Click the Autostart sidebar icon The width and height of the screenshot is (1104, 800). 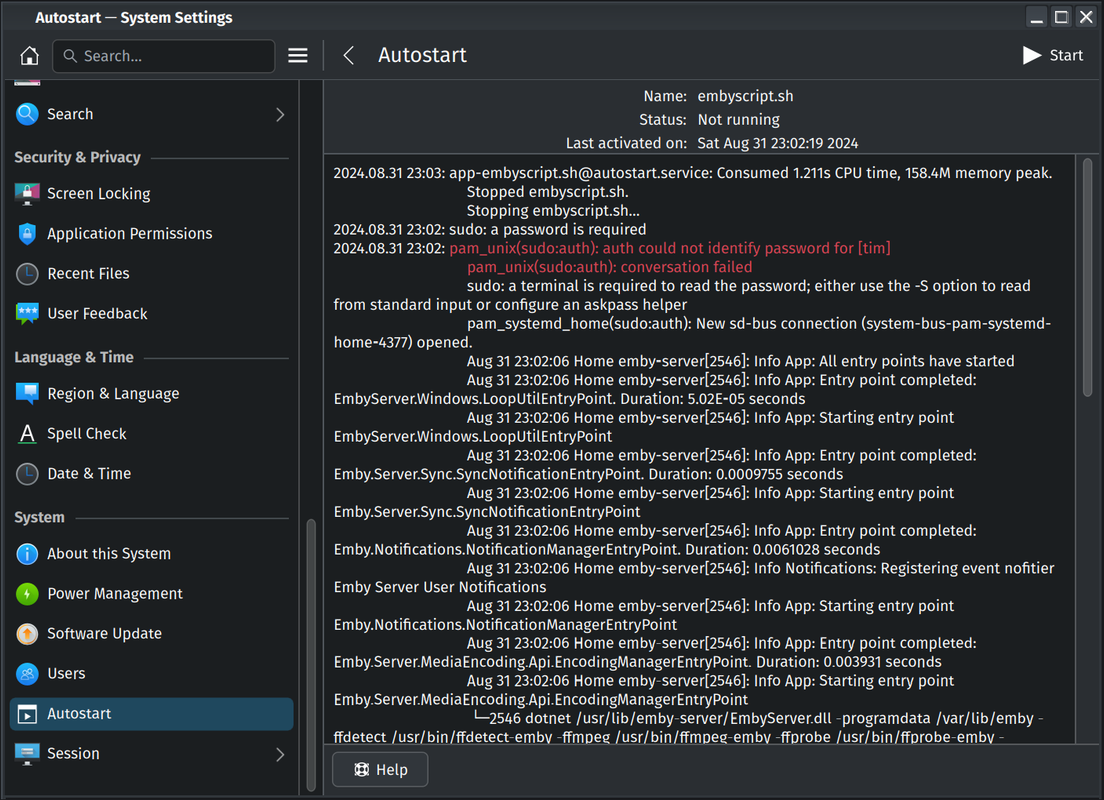(27, 714)
